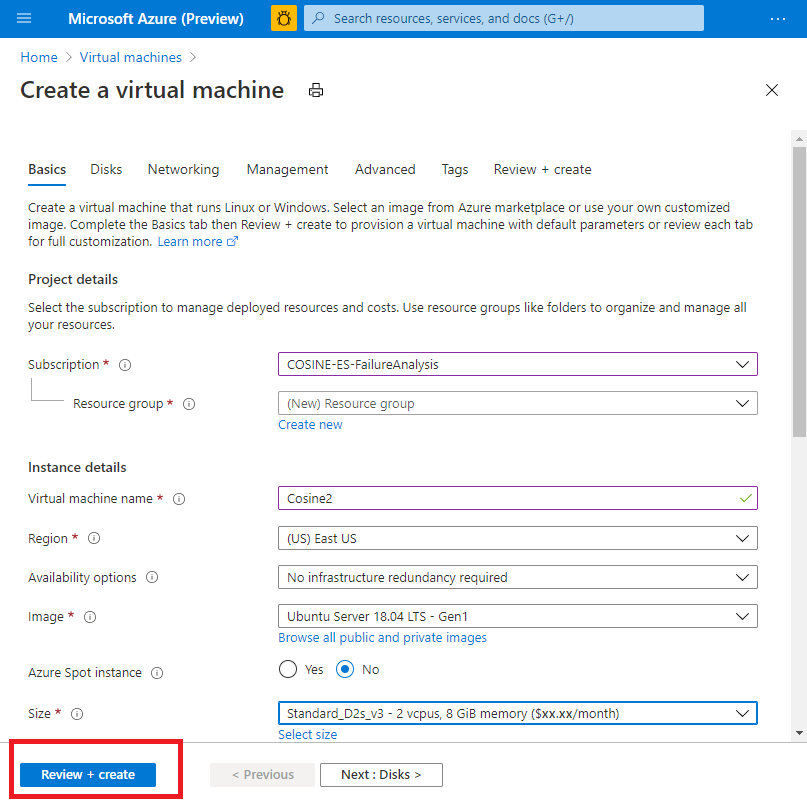
Task: Click the Review + create button
Action: pos(88,775)
